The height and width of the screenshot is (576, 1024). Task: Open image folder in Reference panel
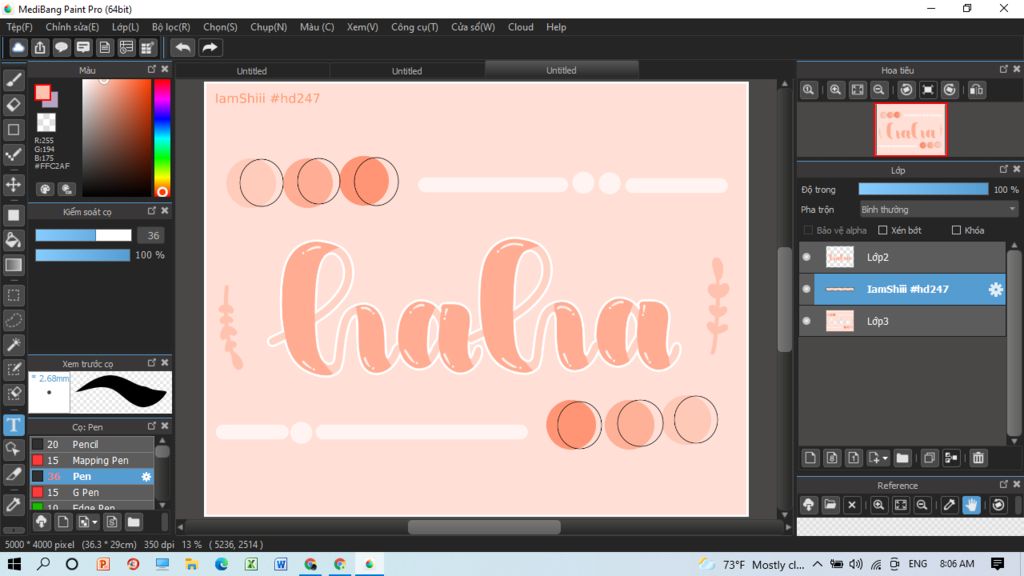830,505
